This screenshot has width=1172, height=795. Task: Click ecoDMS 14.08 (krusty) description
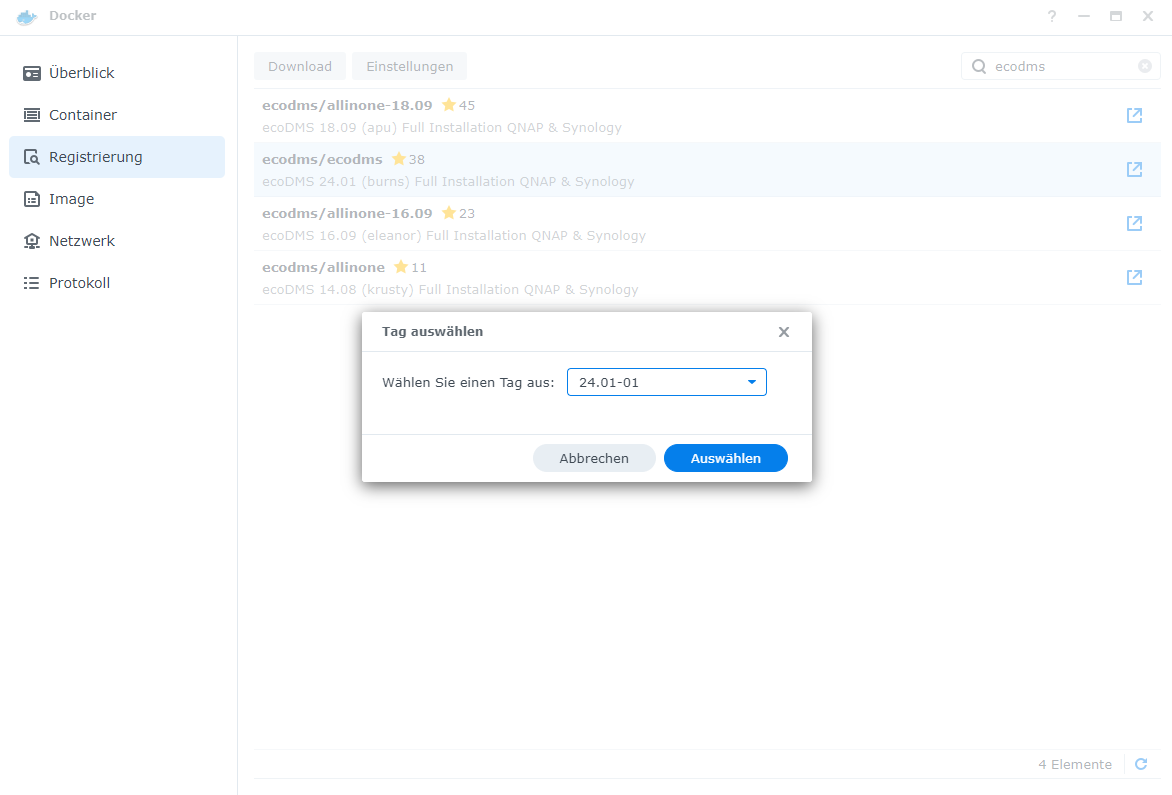point(450,290)
